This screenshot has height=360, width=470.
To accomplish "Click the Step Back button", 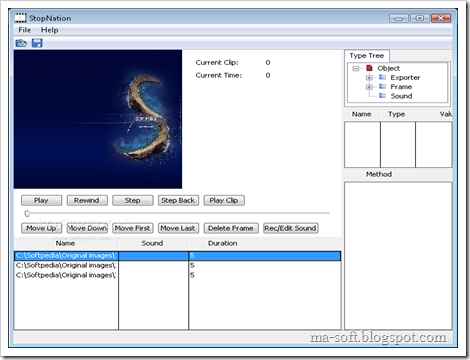I will [178, 200].
